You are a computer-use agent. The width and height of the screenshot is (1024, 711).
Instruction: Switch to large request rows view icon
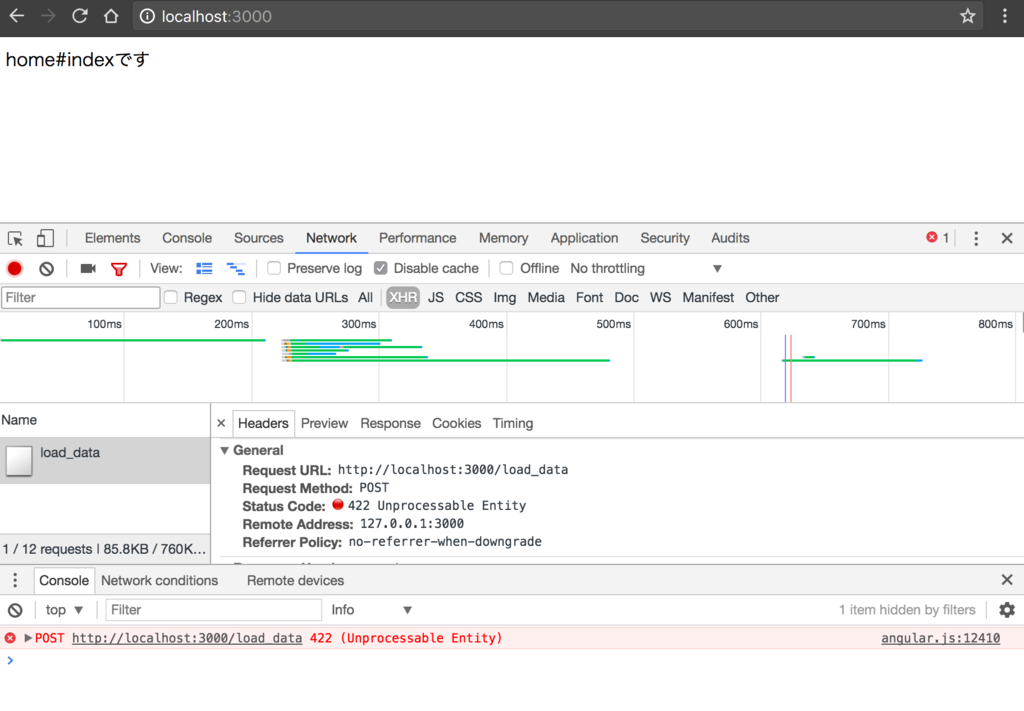[x=204, y=268]
